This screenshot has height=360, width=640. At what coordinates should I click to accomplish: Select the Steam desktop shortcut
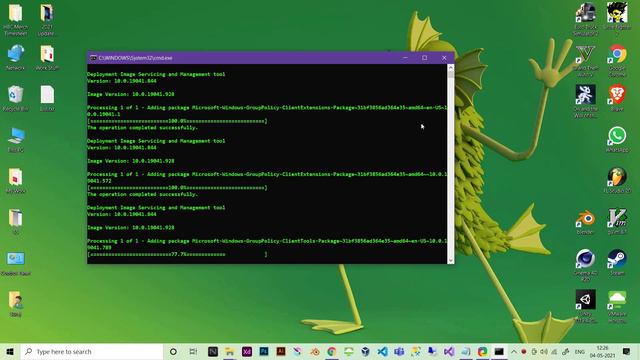point(617,262)
